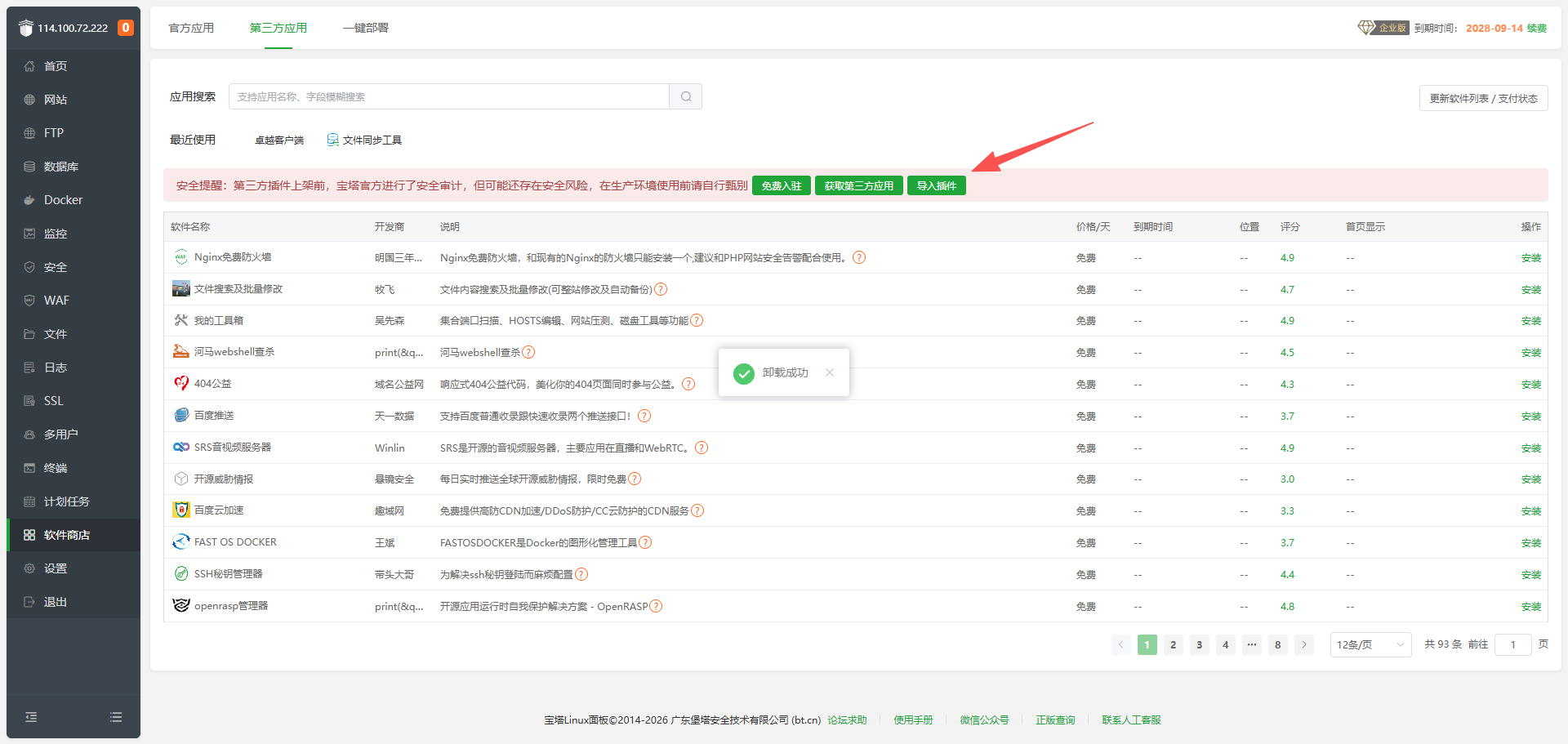Go to next page arrow

coord(1304,644)
